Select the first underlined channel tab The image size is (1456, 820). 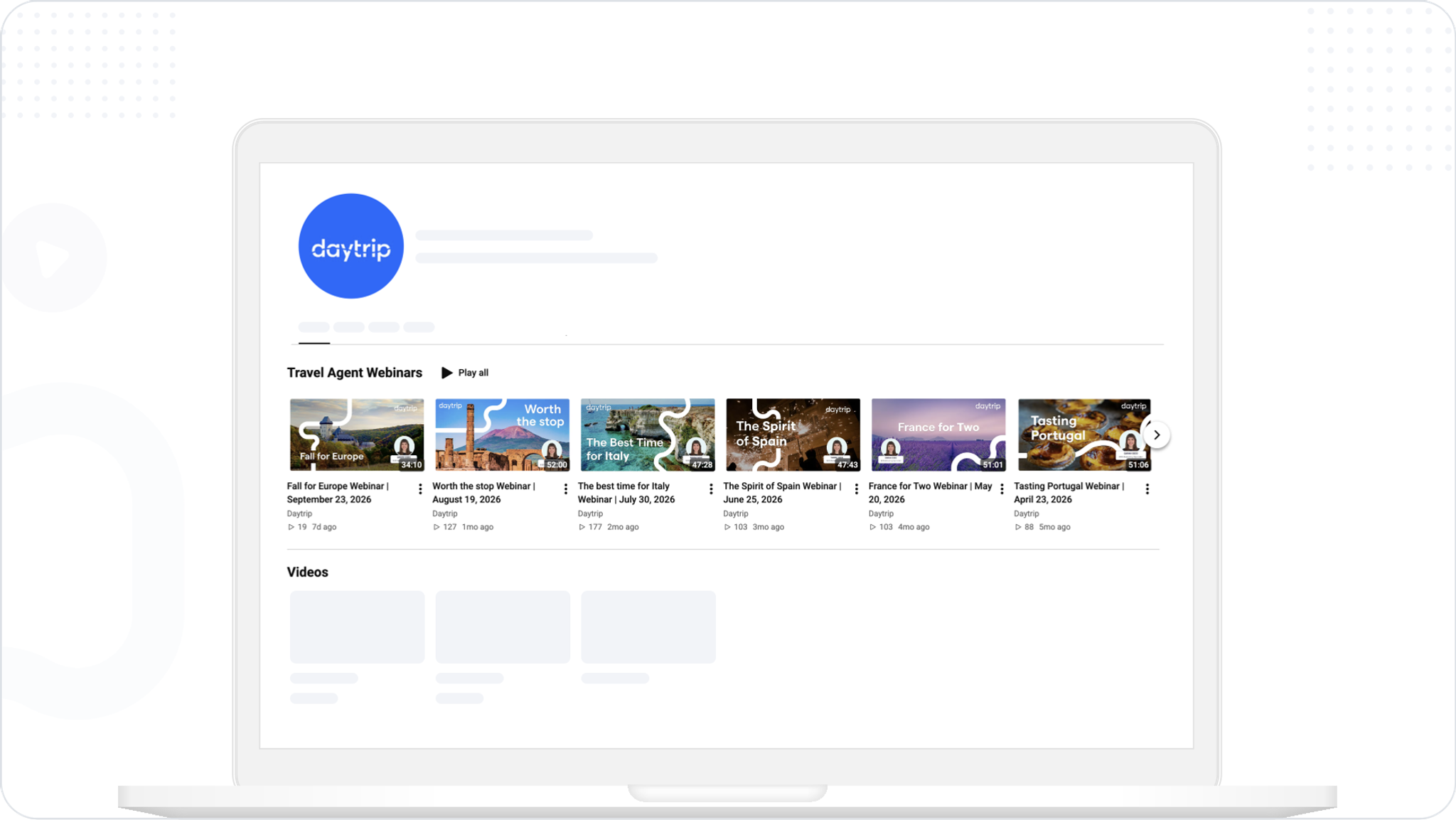point(314,328)
